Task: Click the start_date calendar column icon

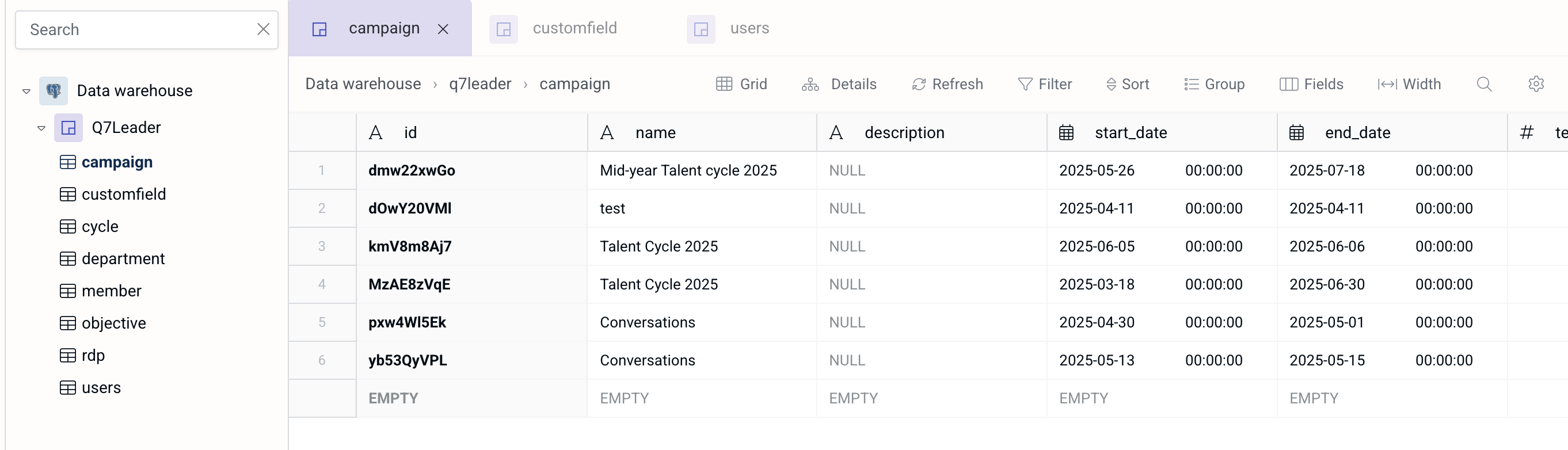Action: (x=1066, y=132)
